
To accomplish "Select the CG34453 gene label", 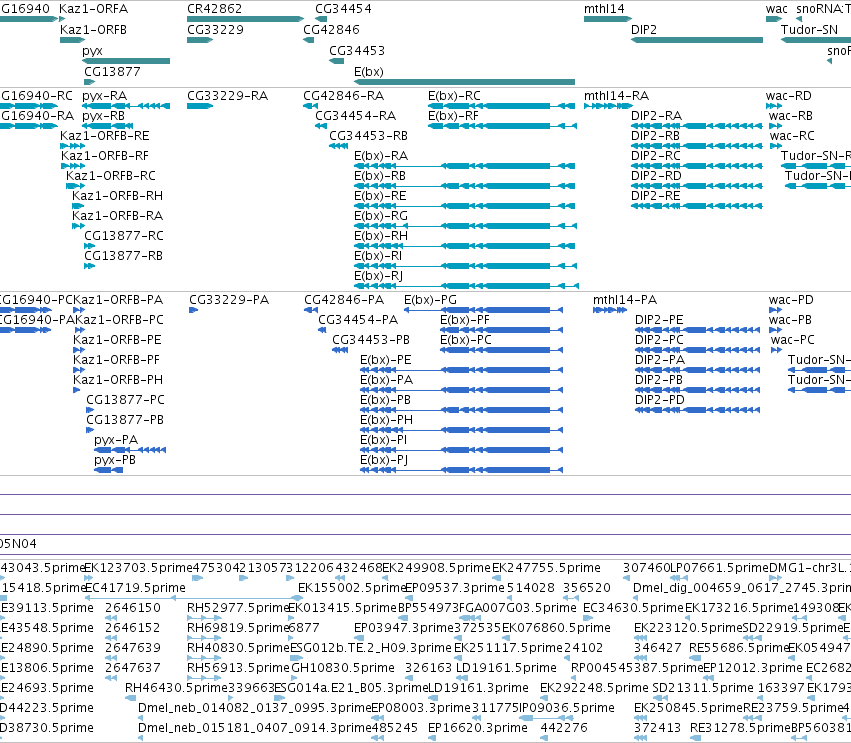I will 357,51.
